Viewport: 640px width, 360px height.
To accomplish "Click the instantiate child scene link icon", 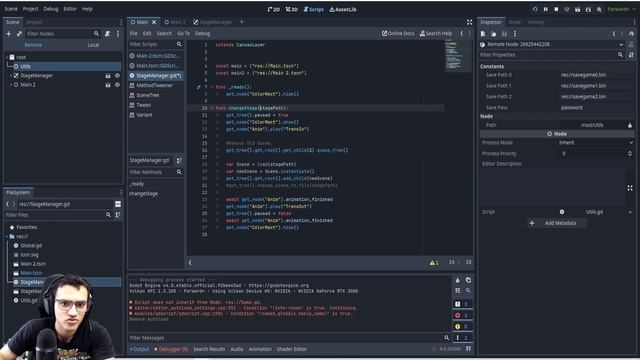I will [19, 34].
